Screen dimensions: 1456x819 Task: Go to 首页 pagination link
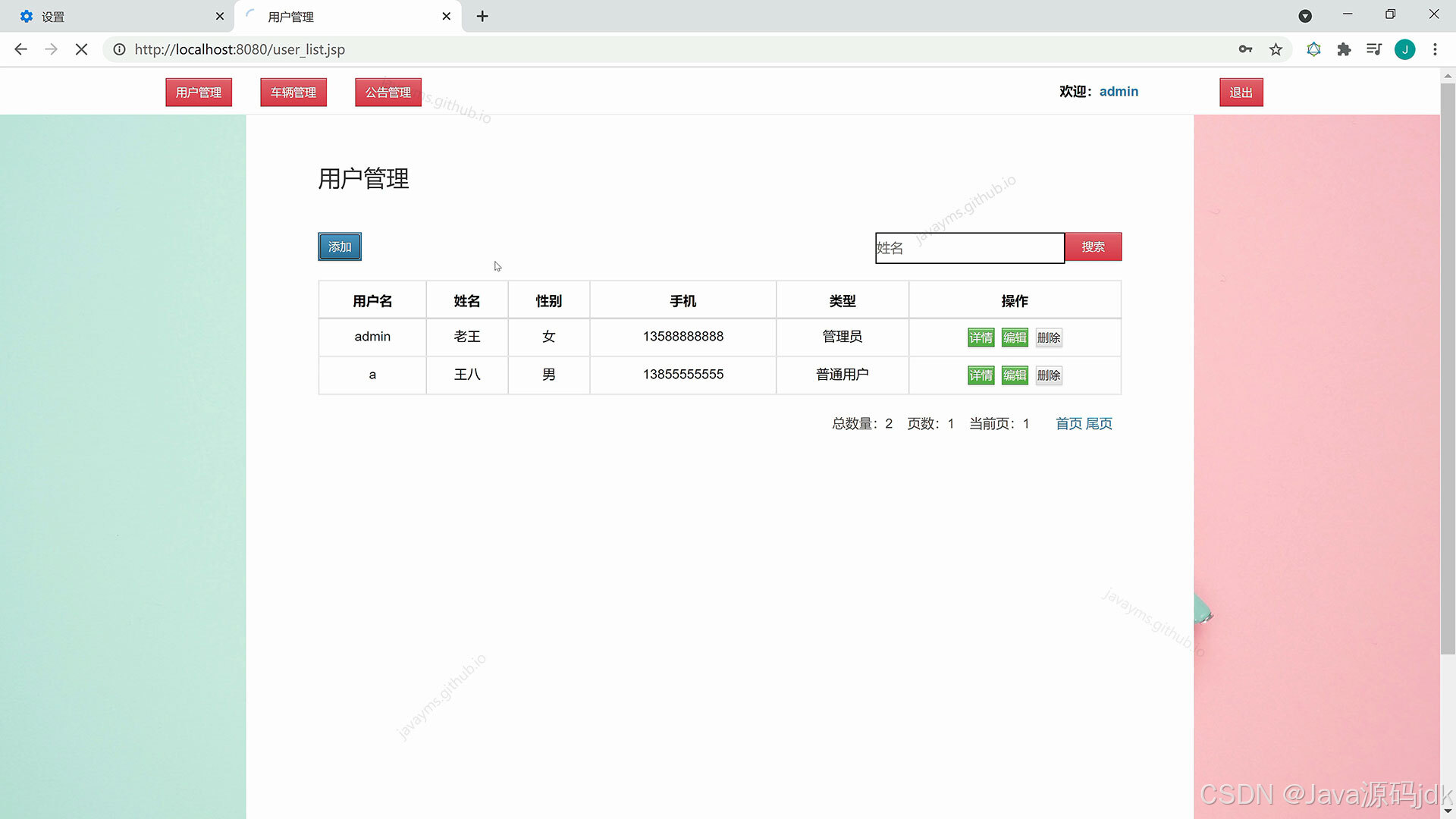[1068, 424]
